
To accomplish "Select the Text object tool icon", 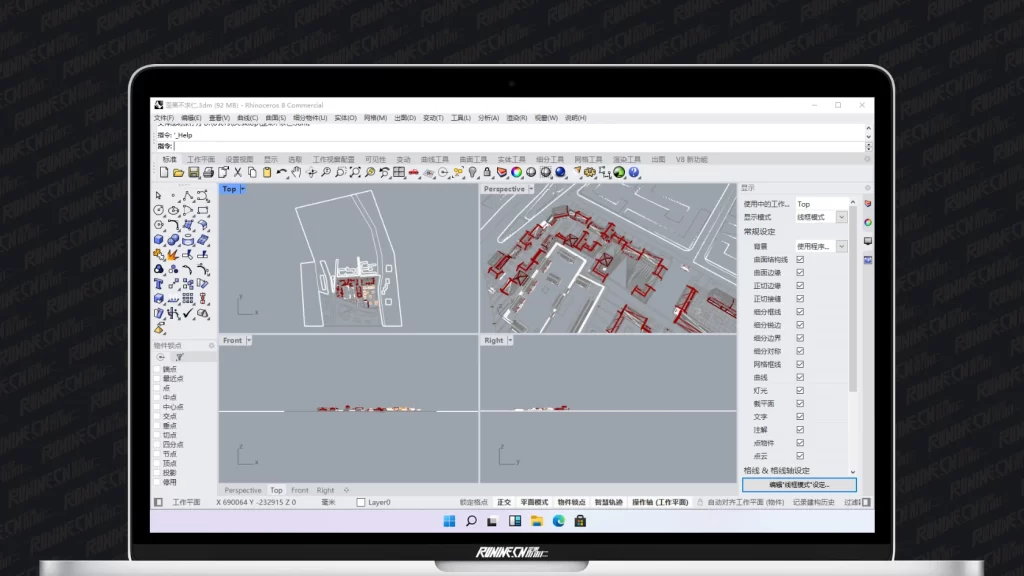I will click(x=159, y=284).
